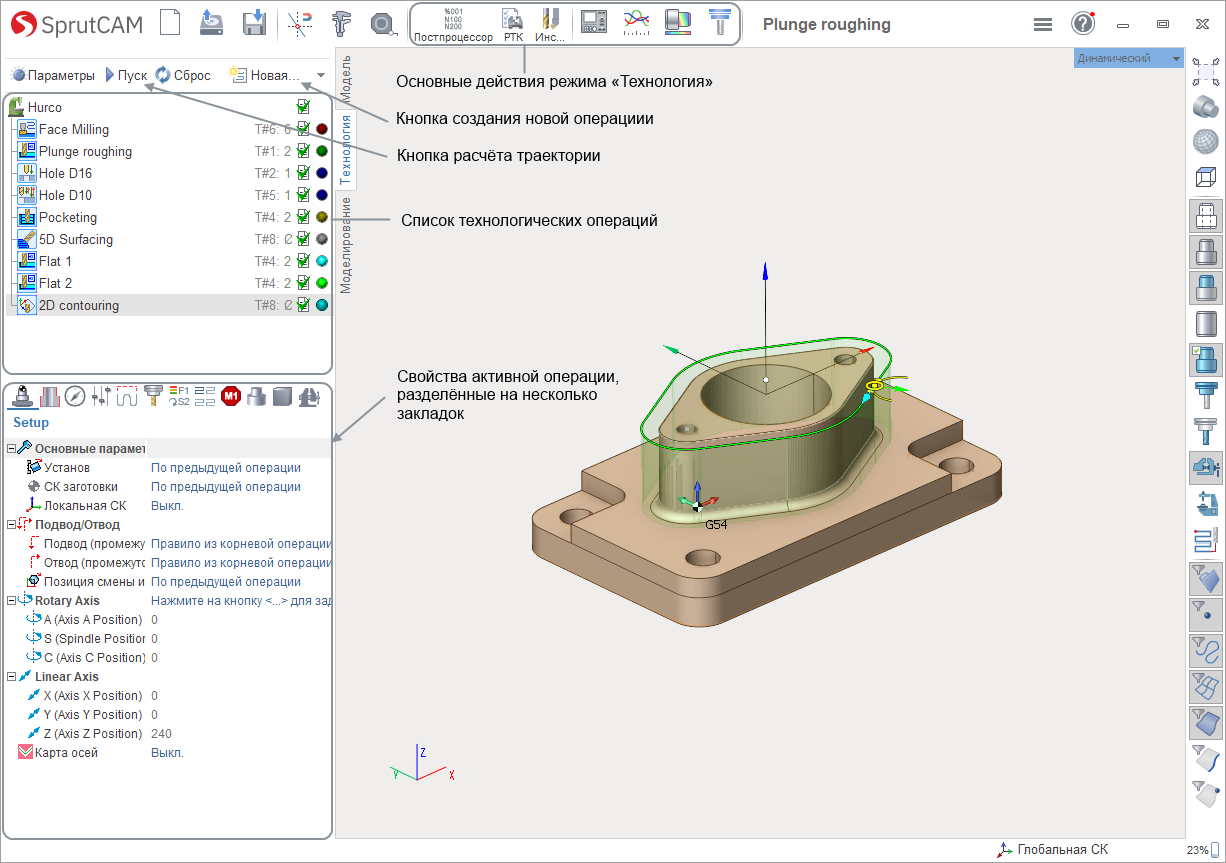Open project using the disk load icon
Image resolution: width=1226 pixels, height=863 pixels.
(x=211, y=23)
